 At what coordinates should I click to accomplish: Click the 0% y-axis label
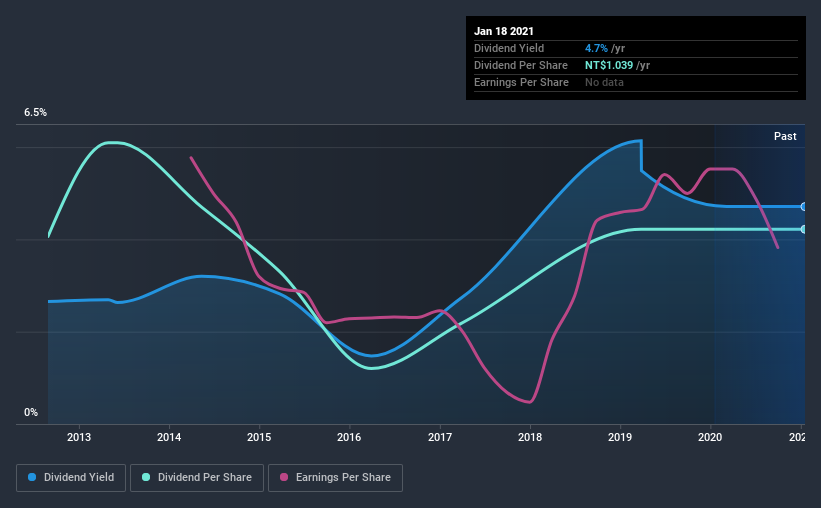pos(31,413)
